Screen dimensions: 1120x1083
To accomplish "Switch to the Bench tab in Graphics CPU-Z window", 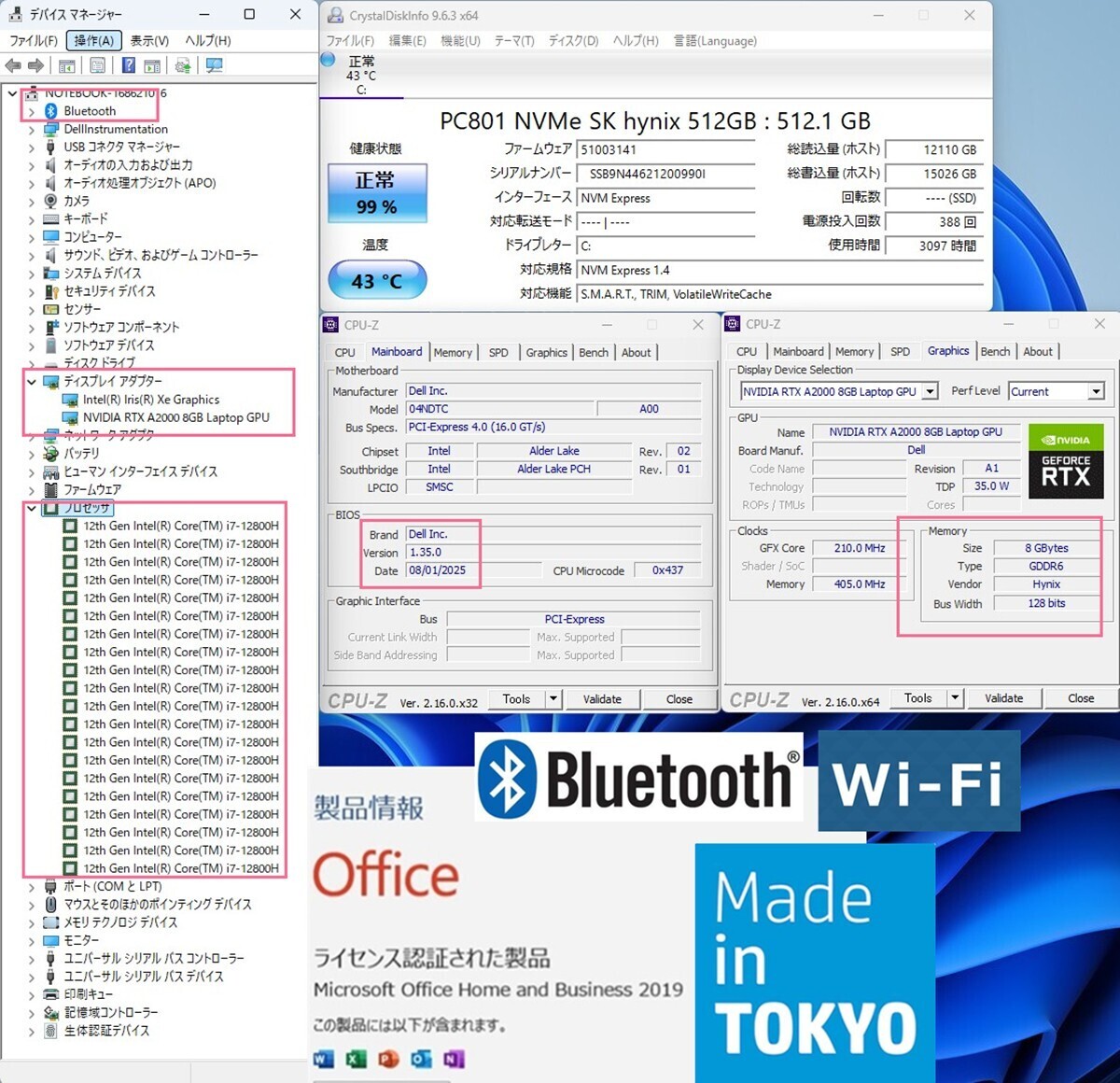I will (x=995, y=352).
